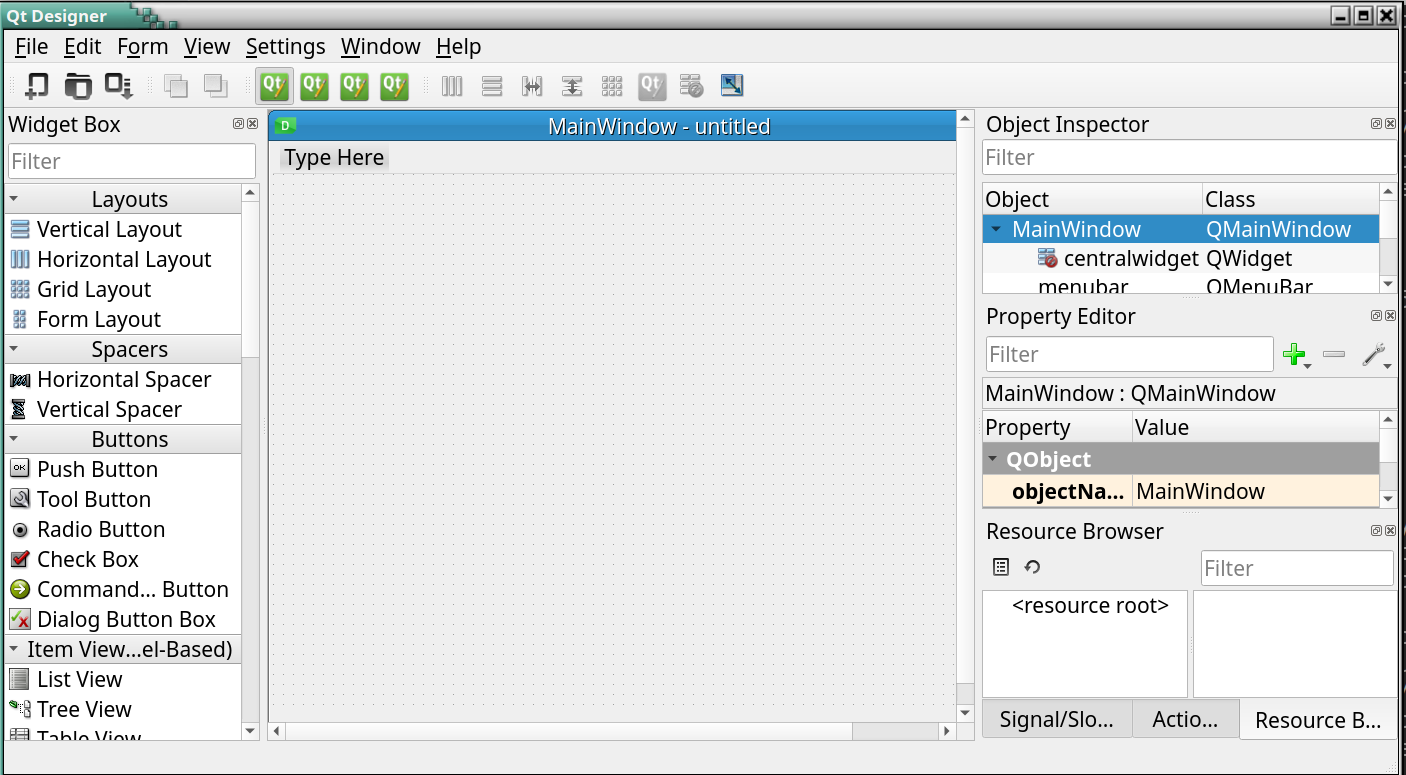
Task: Select the Form Layout widget item
Action: coord(123,319)
